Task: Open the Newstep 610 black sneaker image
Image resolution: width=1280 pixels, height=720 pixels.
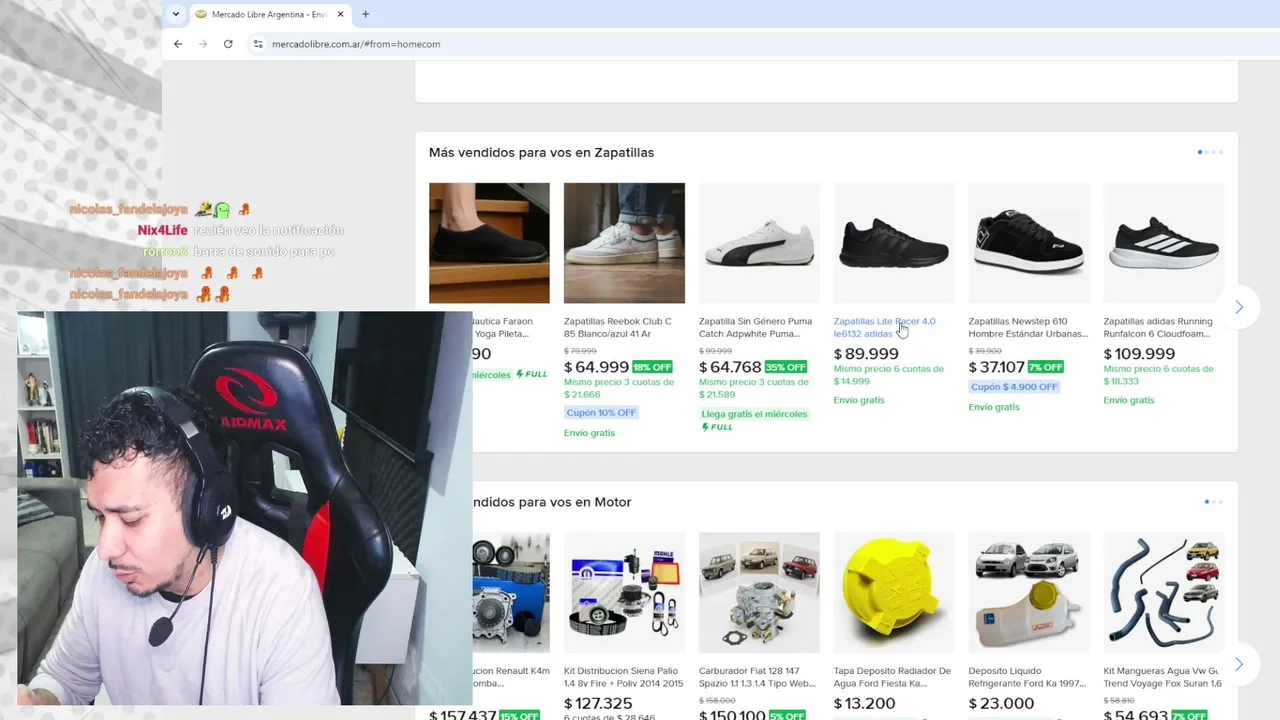Action: 1029,243
